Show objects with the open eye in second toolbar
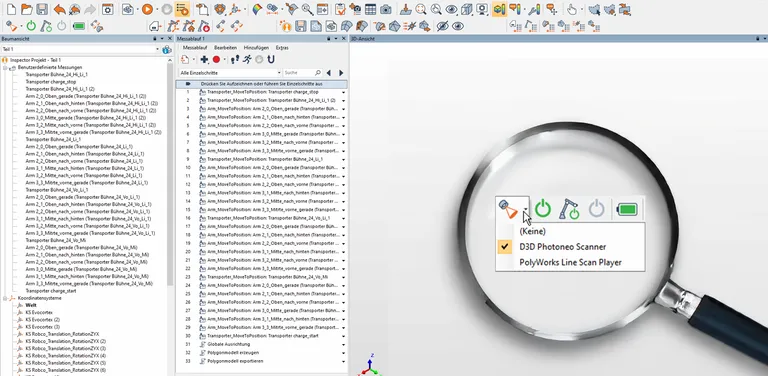768x376 pixels. click(458, 26)
